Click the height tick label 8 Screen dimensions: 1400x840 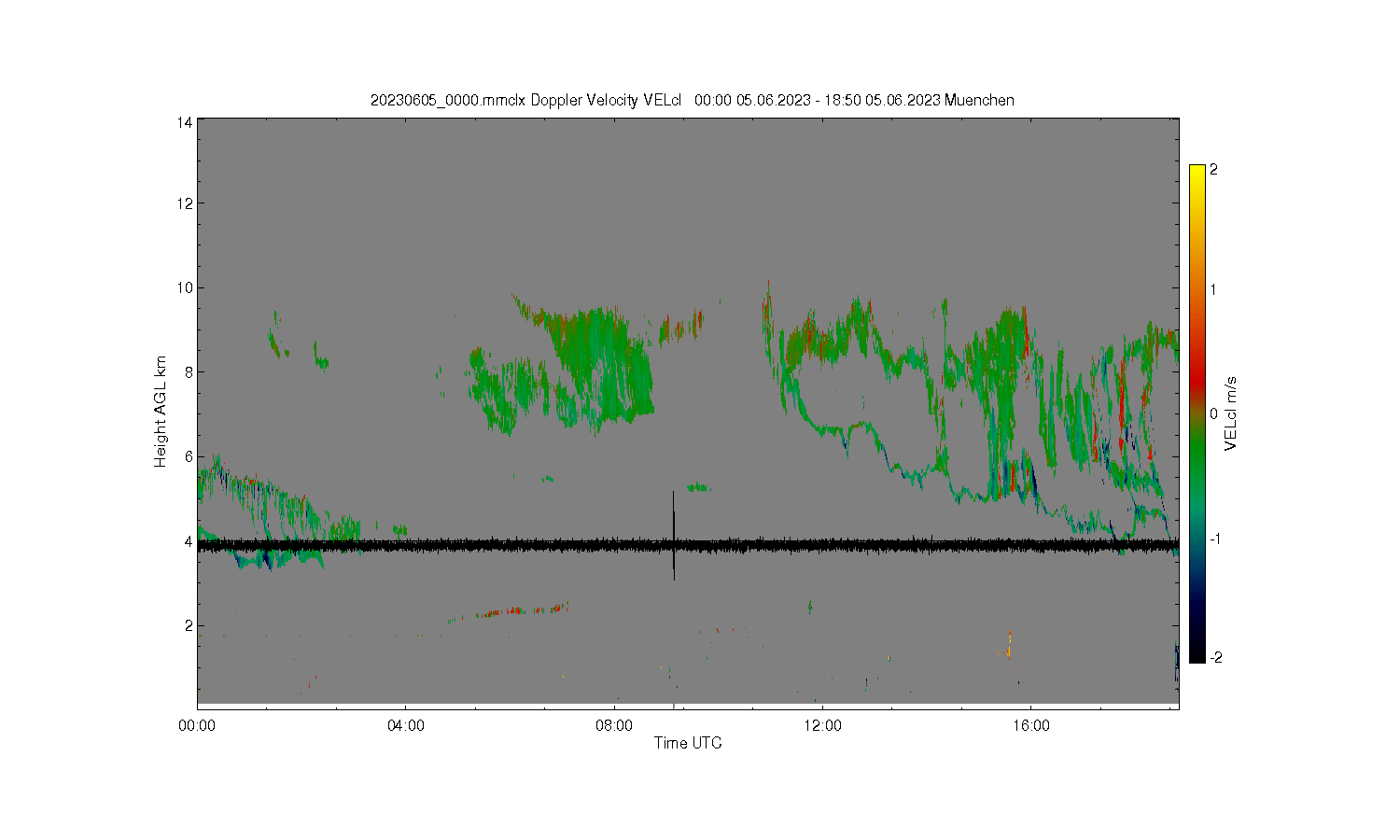tap(189, 372)
